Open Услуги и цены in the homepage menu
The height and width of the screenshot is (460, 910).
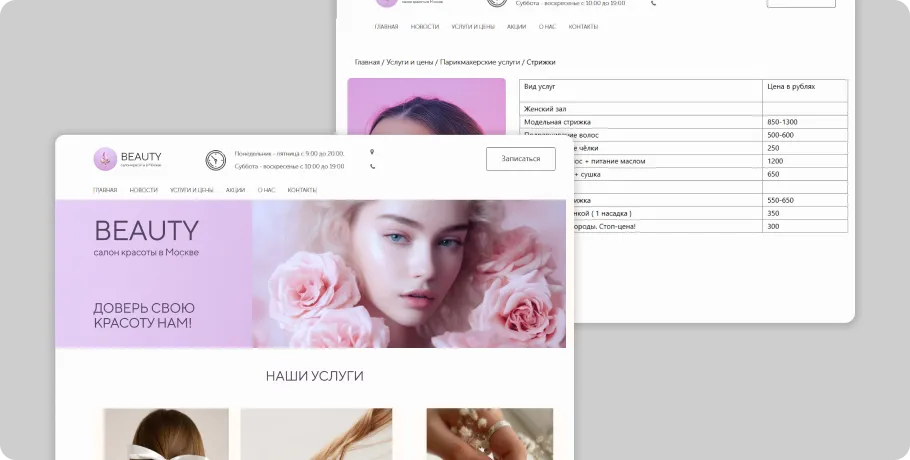coord(191,190)
